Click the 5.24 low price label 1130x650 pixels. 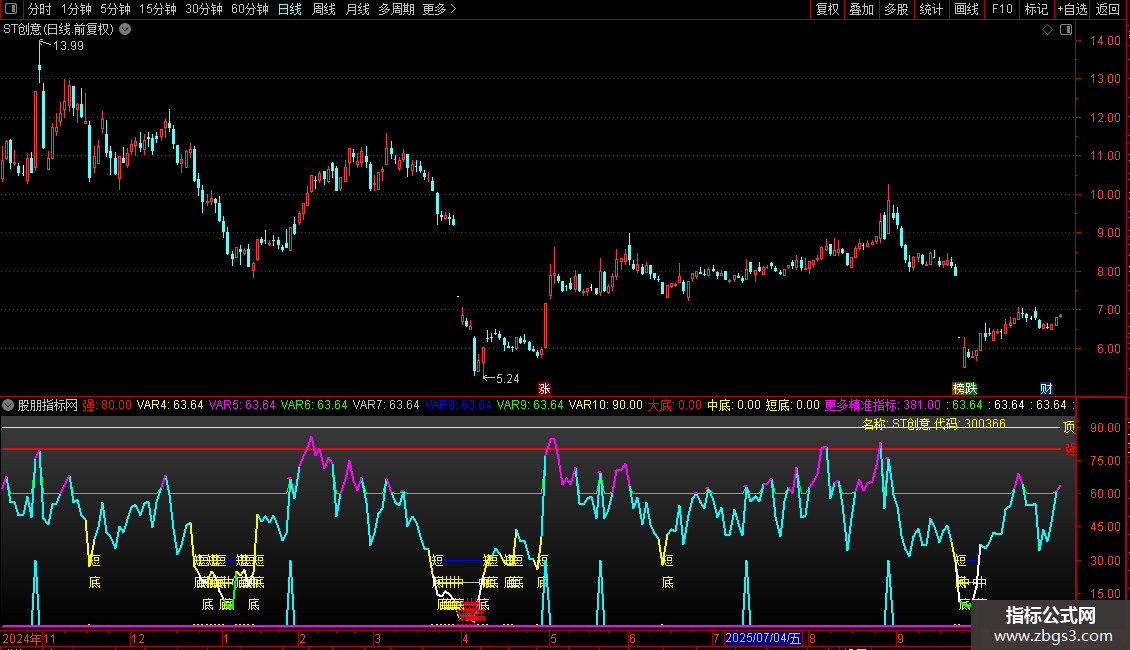507,379
